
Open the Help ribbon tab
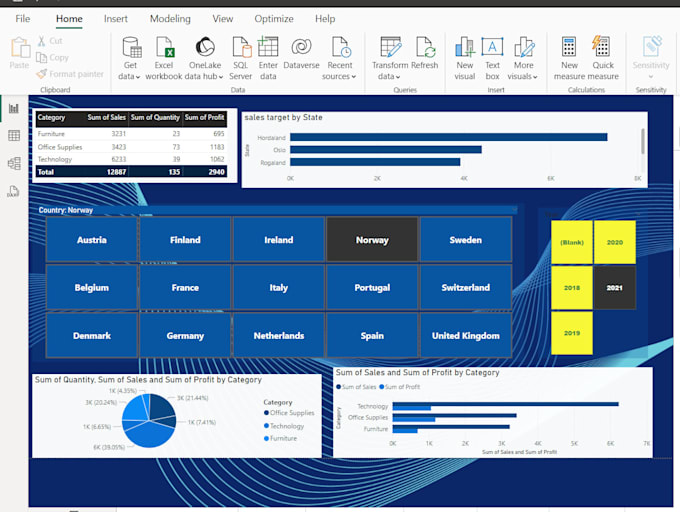[x=325, y=19]
